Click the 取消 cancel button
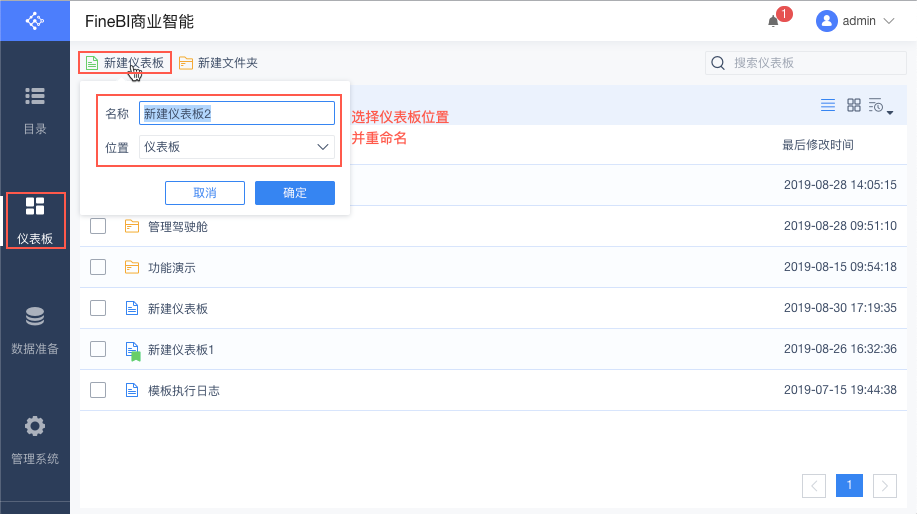Viewport: 917px width, 514px height. point(205,193)
